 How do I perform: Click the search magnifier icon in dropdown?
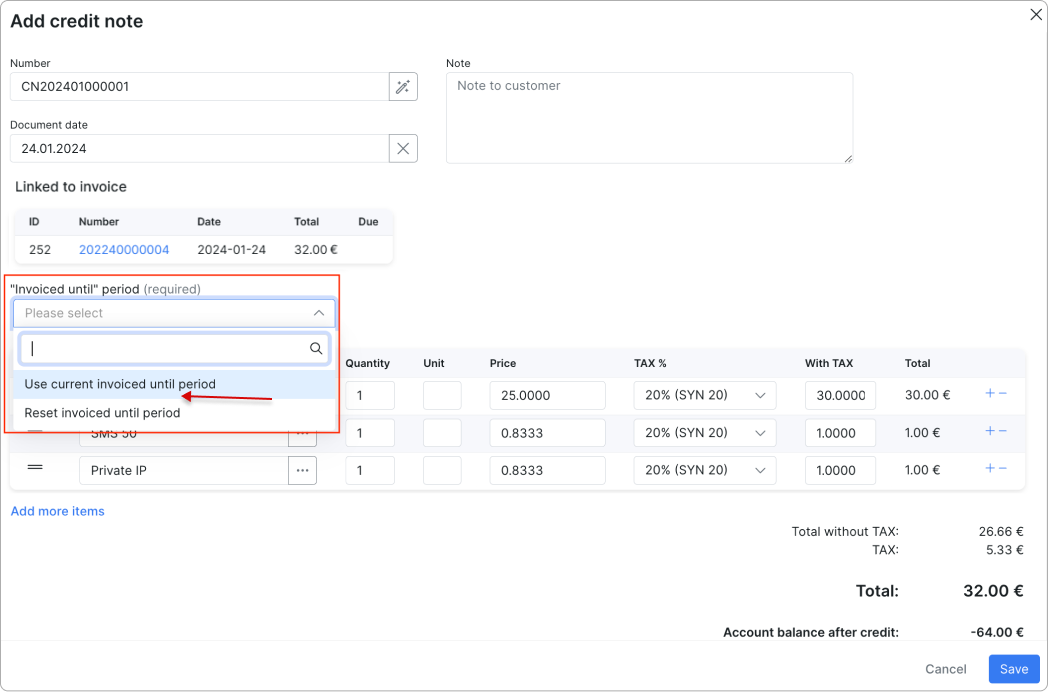(x=316, y=348)
